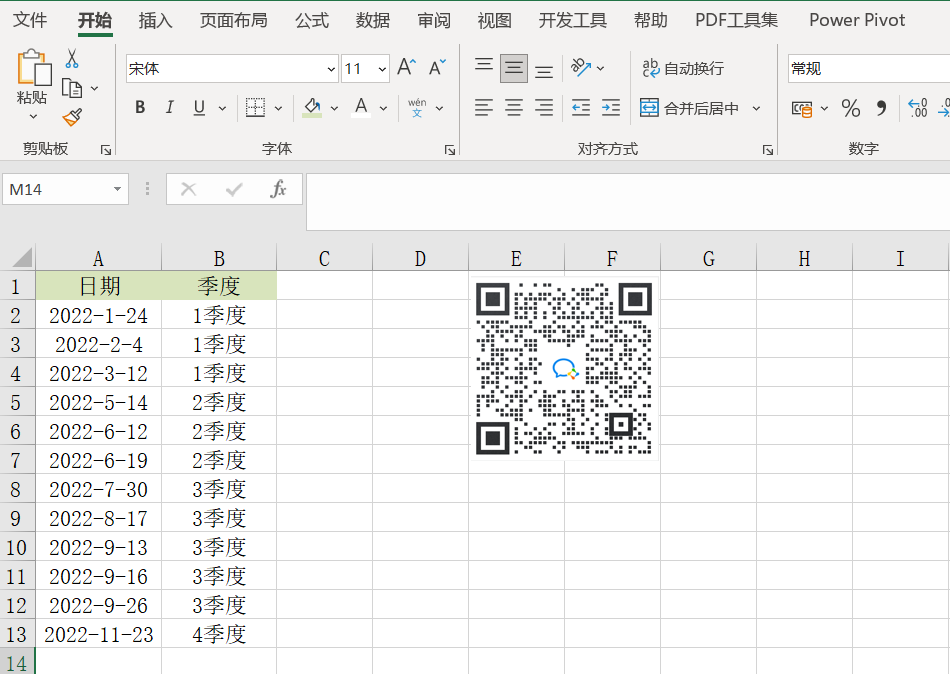Image resolution: width=950 pixels, height=674 pixels.
Task: Apply percent style format
Action: point(851,108)
